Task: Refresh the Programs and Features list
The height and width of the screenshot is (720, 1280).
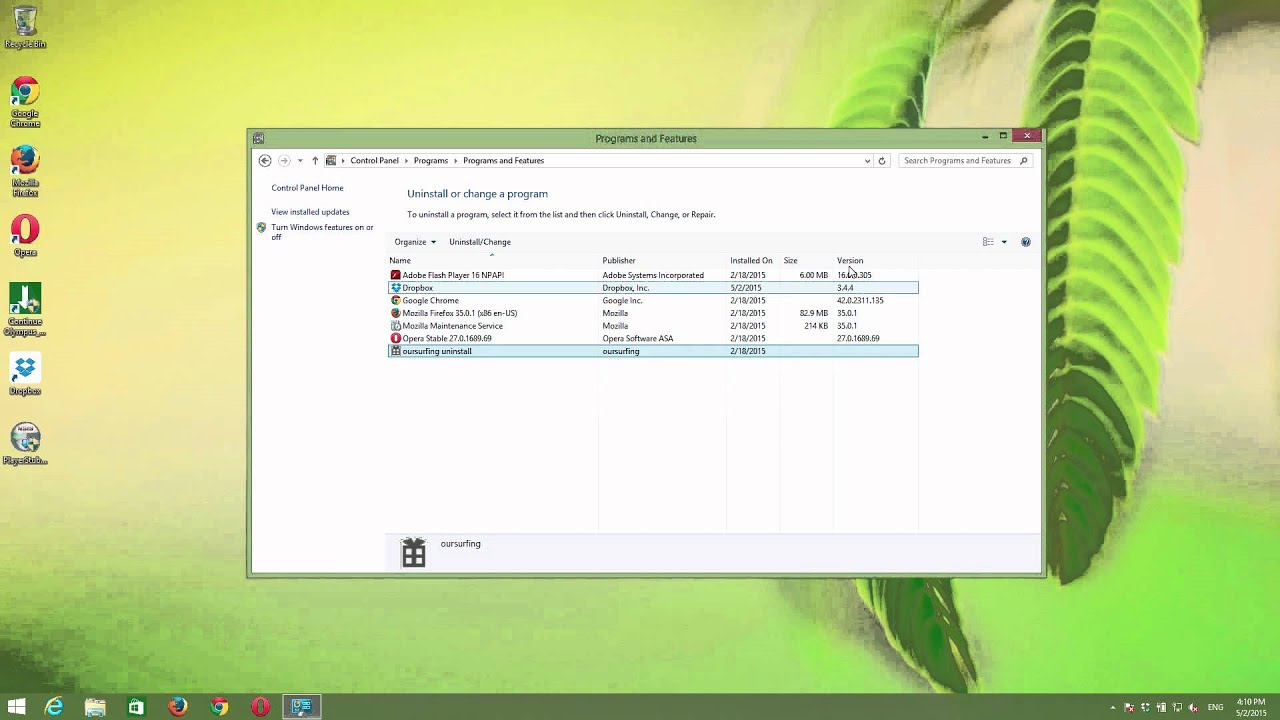Action: pyautogui.click(x=881, y=161)
